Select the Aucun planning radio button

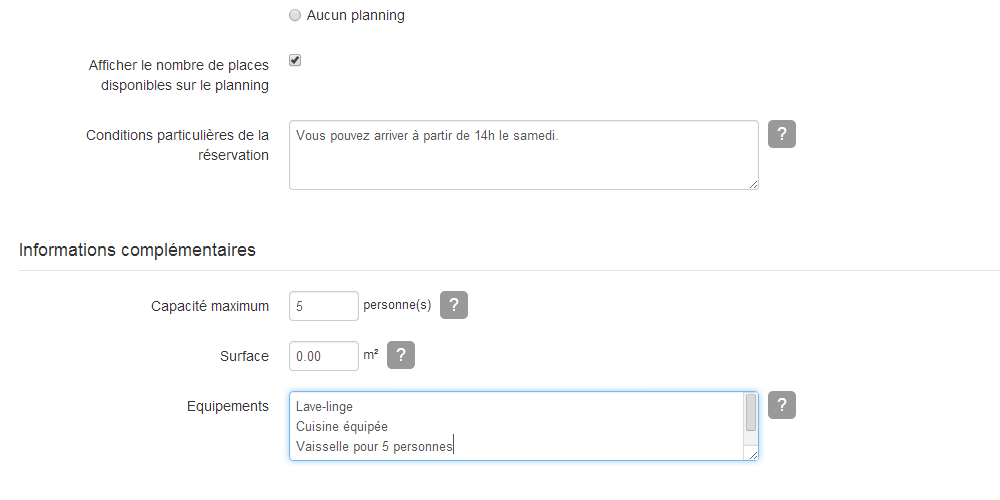(x=295, y=16)
